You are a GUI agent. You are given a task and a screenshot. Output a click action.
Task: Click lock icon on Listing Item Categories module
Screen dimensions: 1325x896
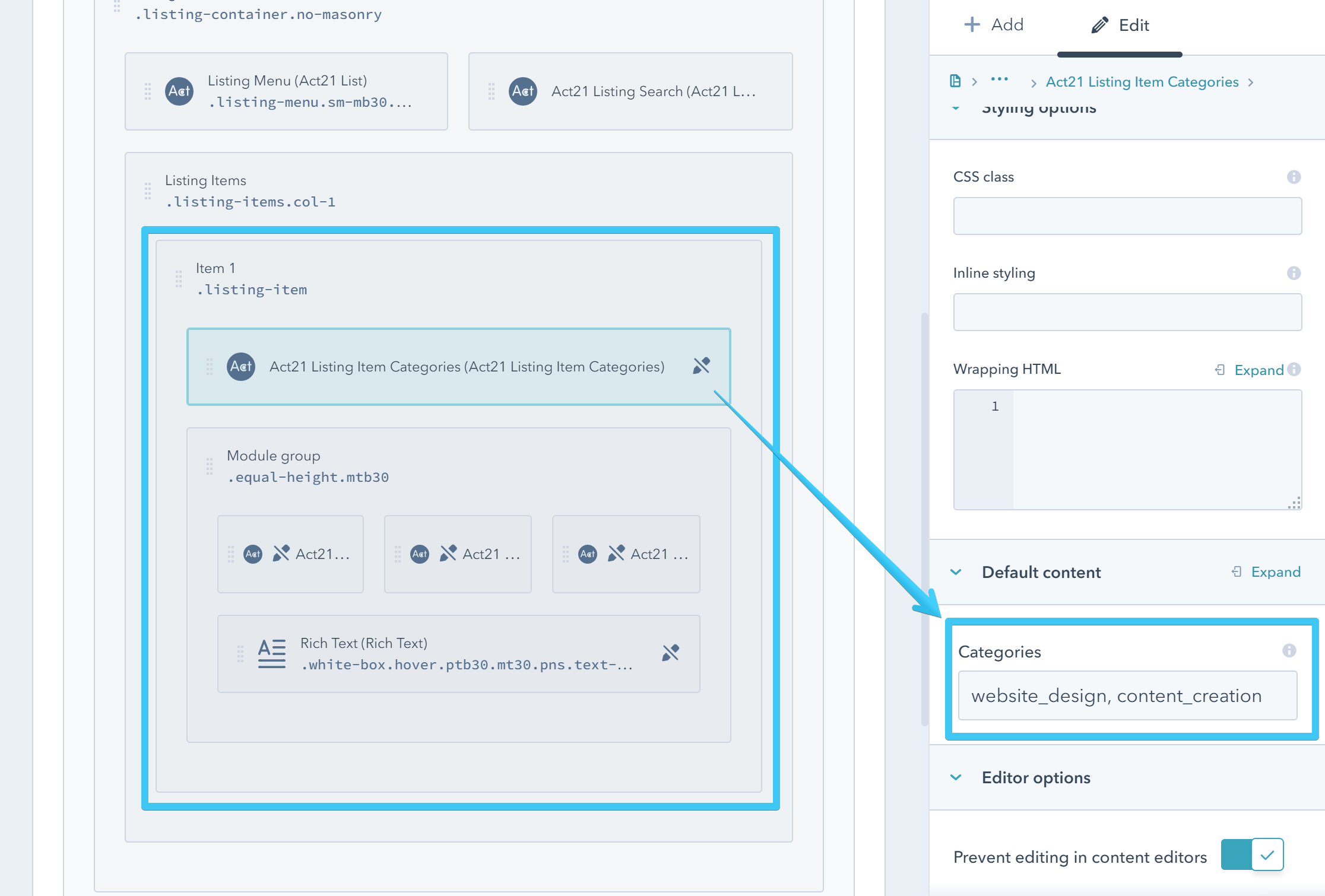point(701,366)
